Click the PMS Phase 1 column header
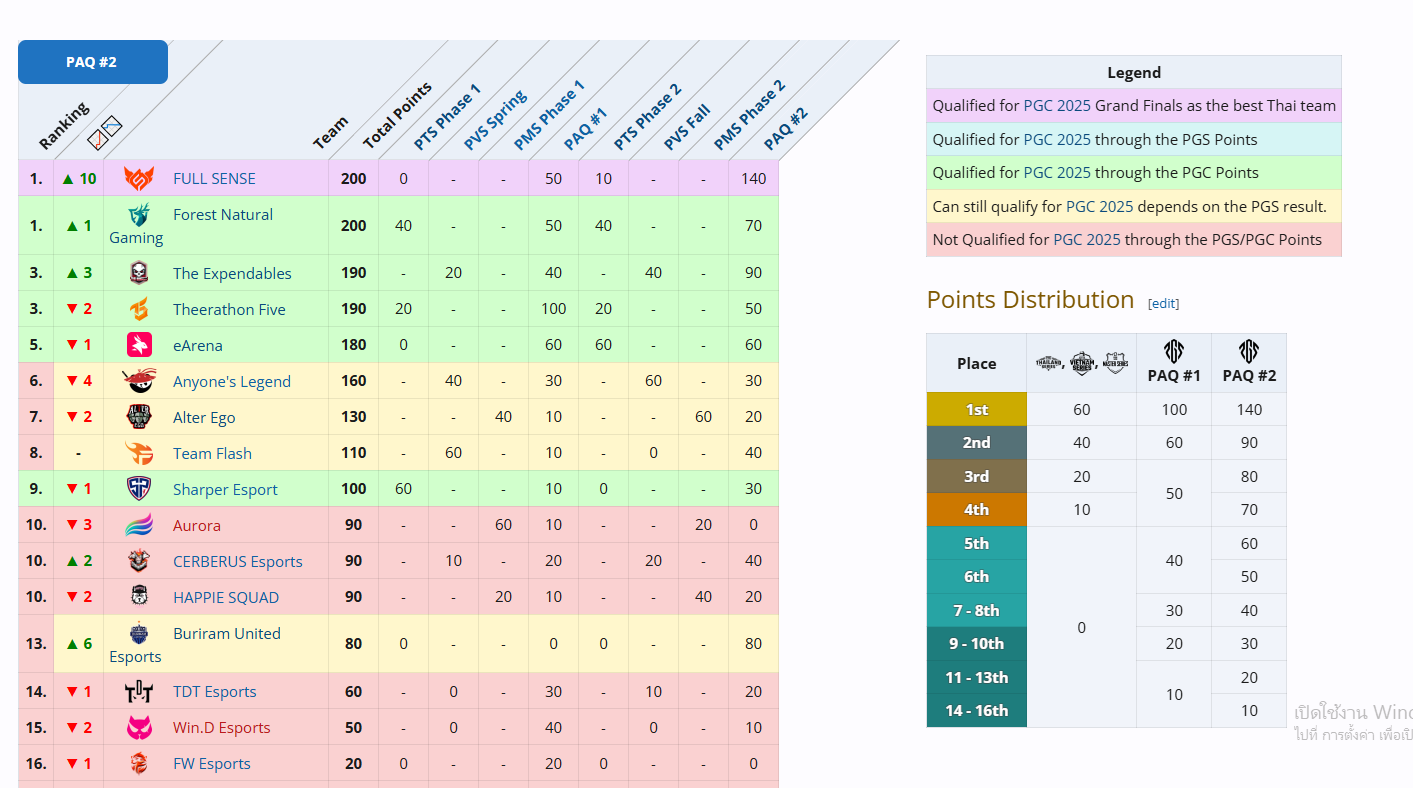The height and width of the screenshot is (788, 1413). [x=549, y=115]
